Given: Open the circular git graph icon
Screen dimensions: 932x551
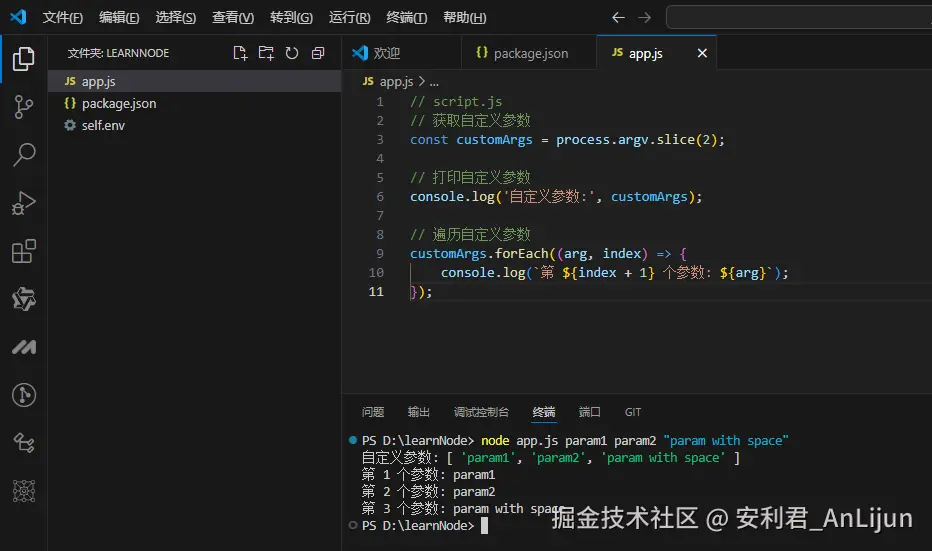Looking at the screenshot, I should (x=24, y=395).
